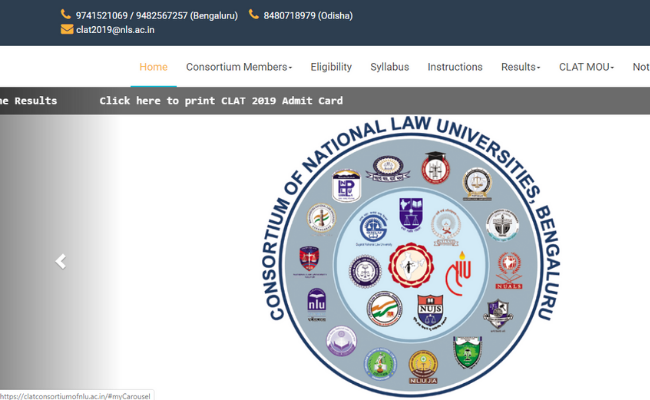
Task: Click the envelope icon beside the email address
Action: pyautogui.click(x=66, y=30)
